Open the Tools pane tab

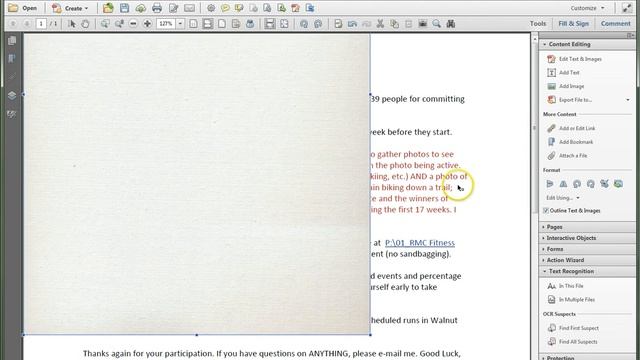538,24
